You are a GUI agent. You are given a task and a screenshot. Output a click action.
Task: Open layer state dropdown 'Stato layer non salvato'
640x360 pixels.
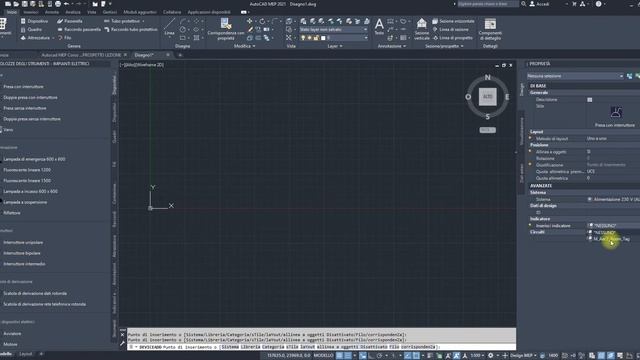tap(333, 29)
